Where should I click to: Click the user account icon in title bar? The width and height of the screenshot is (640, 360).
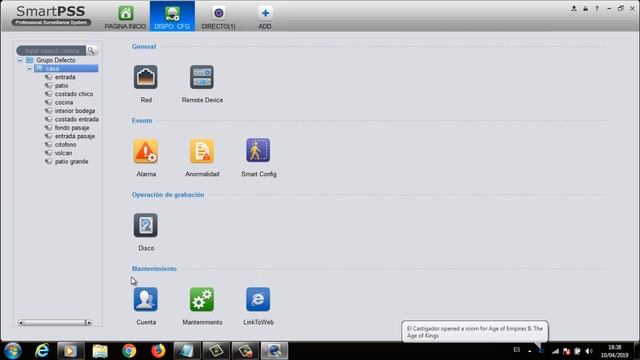pos(573,8)
